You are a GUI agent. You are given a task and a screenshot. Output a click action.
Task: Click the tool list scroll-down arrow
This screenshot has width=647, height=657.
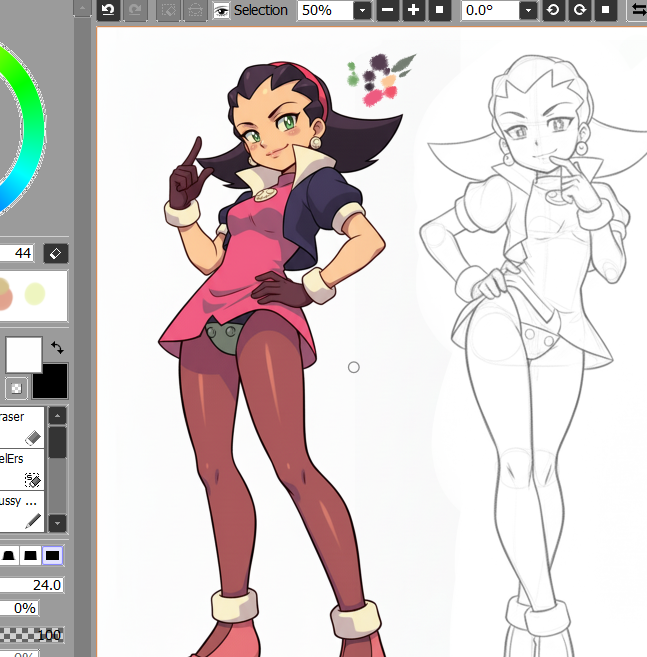tap(57, 523)
